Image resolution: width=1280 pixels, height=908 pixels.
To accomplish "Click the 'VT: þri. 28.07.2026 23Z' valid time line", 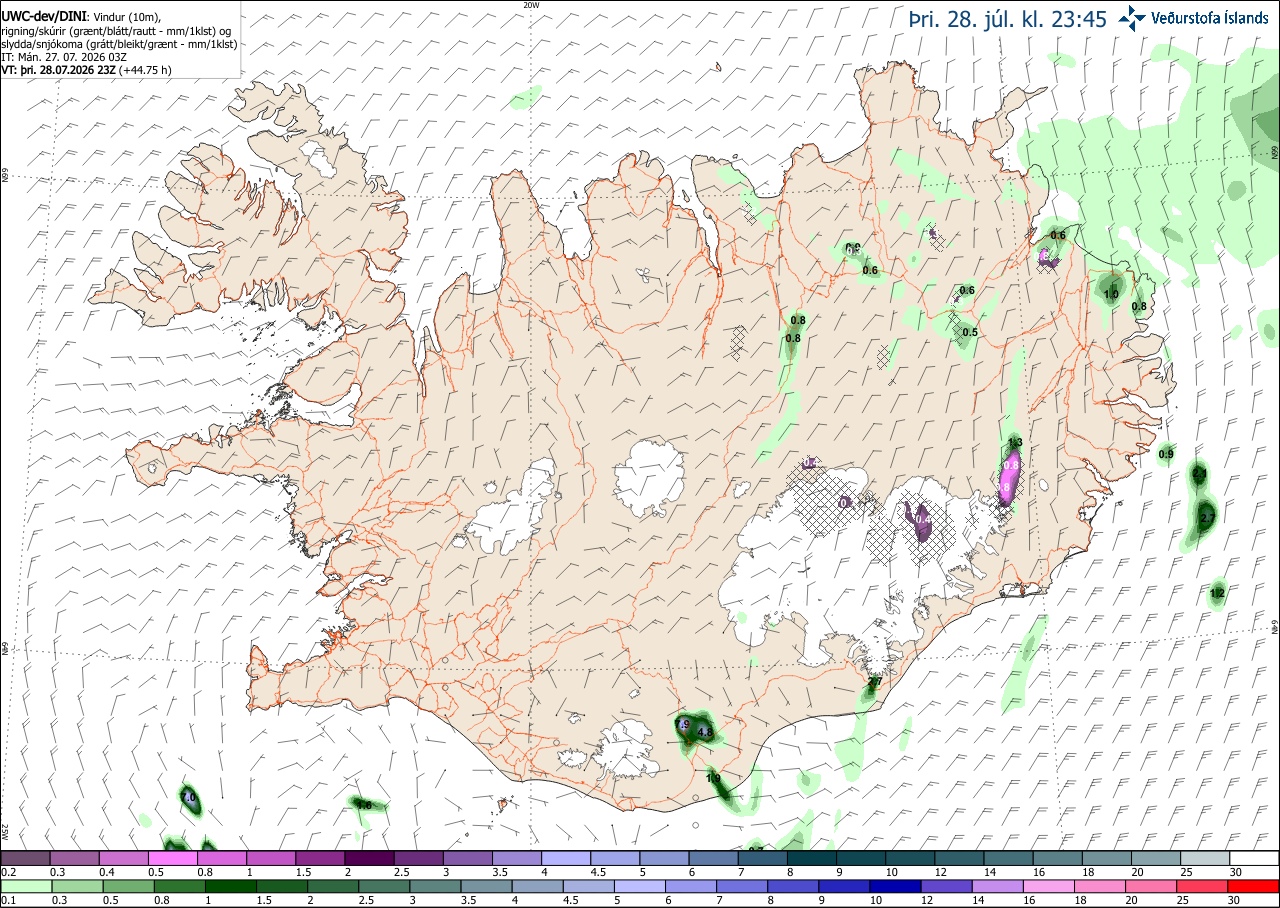I will click(59, 70).
